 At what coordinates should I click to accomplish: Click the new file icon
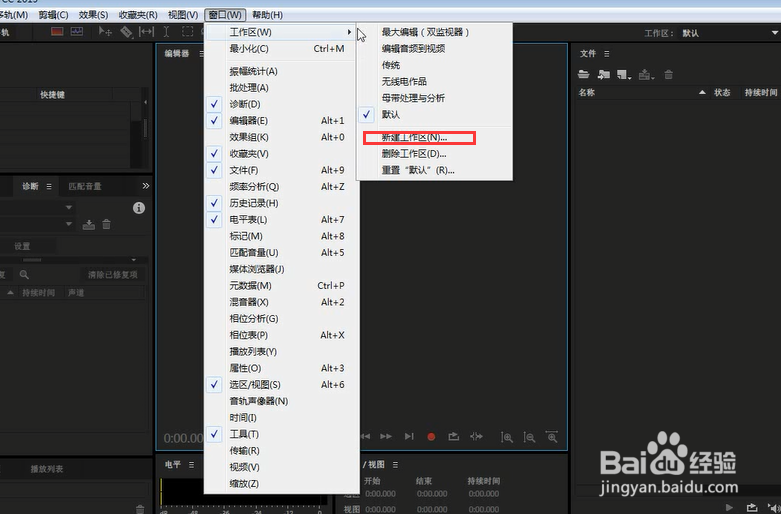(x=624, y=75)
